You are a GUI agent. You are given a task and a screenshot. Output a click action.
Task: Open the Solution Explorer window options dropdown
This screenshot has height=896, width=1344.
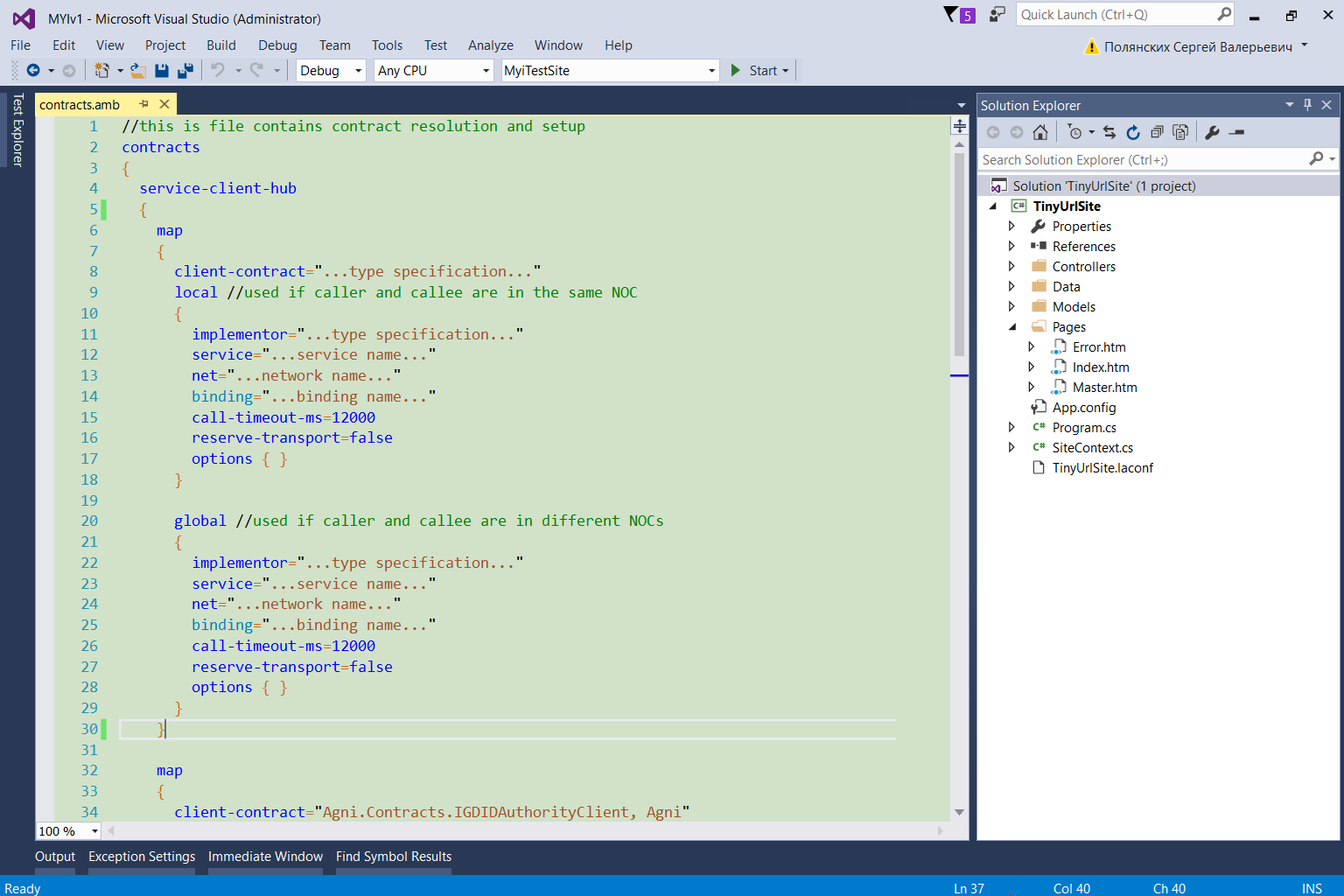1289,105
